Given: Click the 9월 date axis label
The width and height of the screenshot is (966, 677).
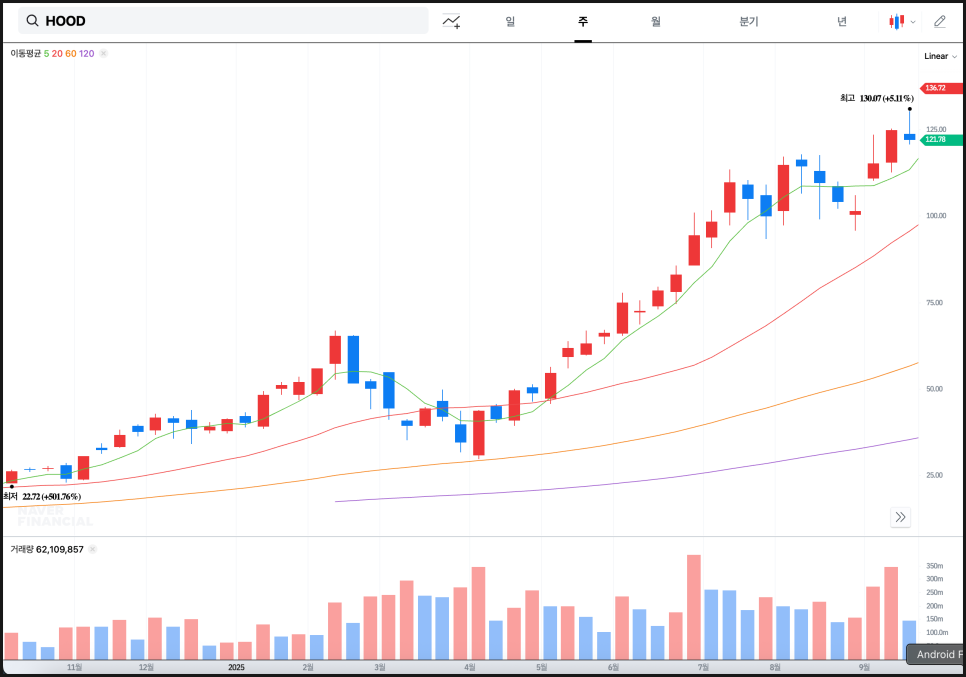Looking at the screenshot, I should pyautogui.click(x=864, y=667).
